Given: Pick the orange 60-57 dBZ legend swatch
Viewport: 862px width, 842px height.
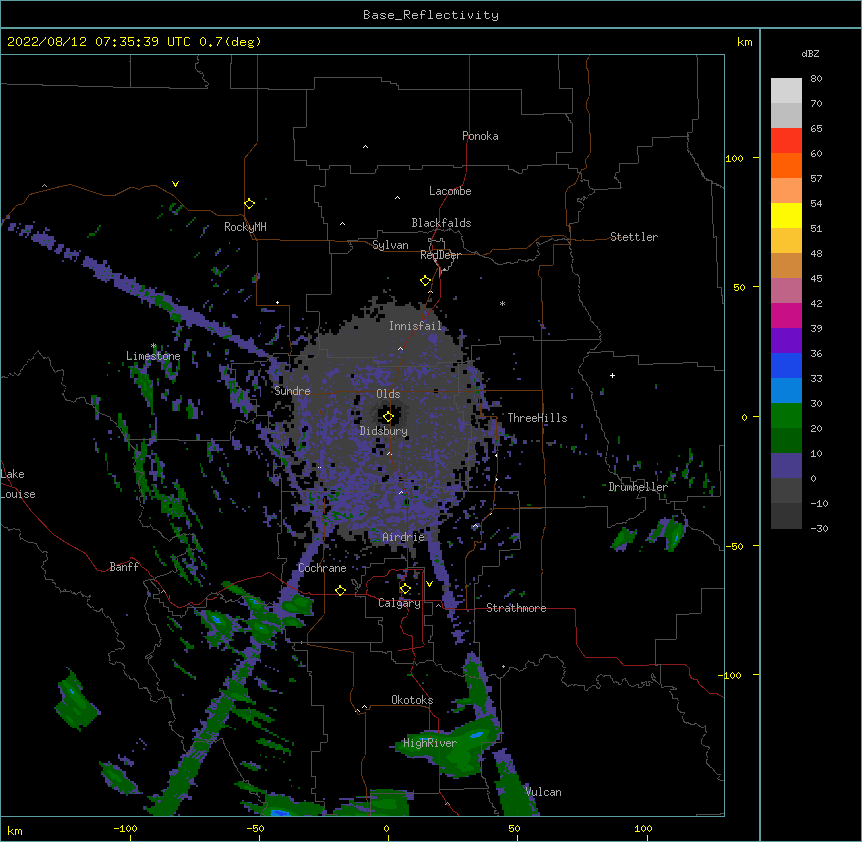Looking at the screenshot, I should pos(786,166).
